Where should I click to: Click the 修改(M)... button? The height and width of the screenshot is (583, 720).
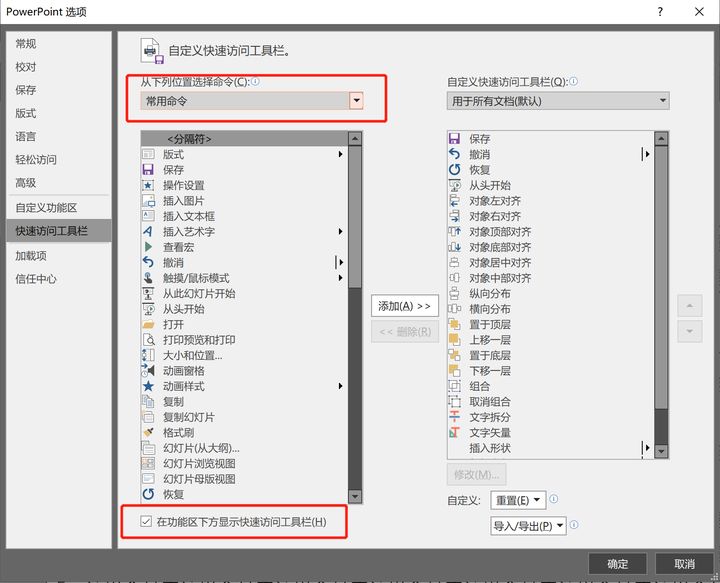click(476, 475)
